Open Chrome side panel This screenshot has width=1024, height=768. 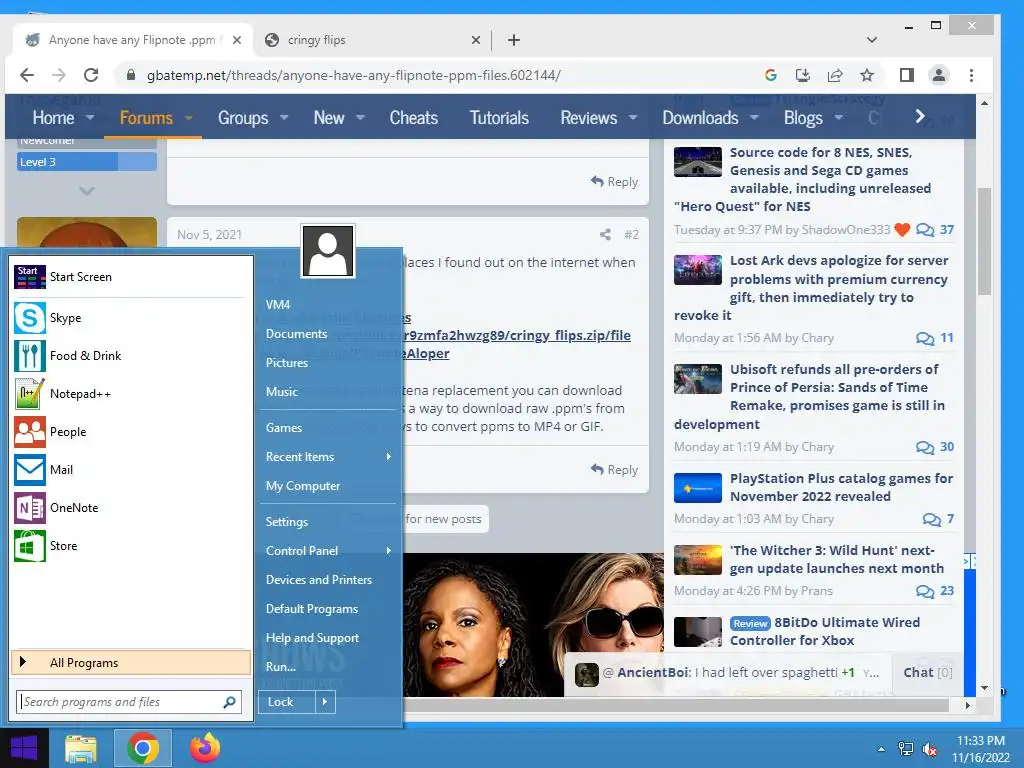(906, 75)
